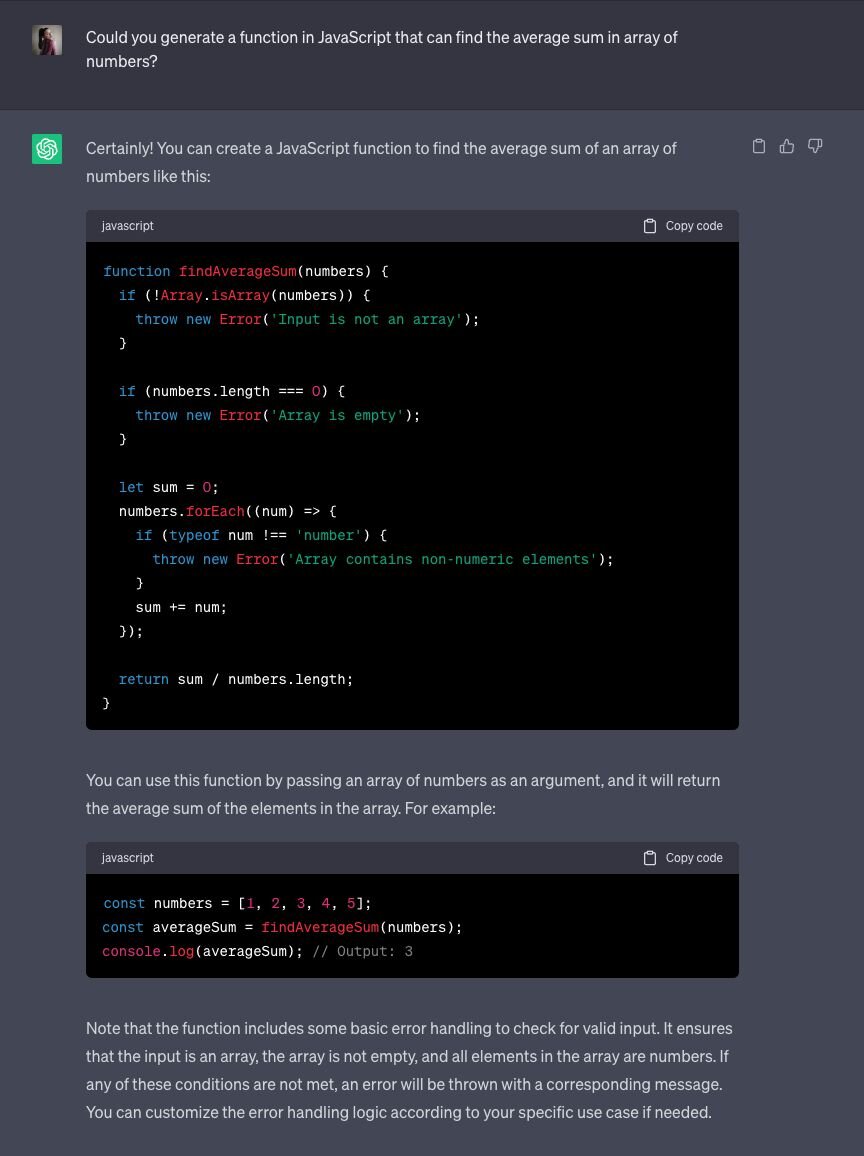
Task: Click the 'if (!Array.isArray(numbers)) {' line
Action: pos(244,295)
